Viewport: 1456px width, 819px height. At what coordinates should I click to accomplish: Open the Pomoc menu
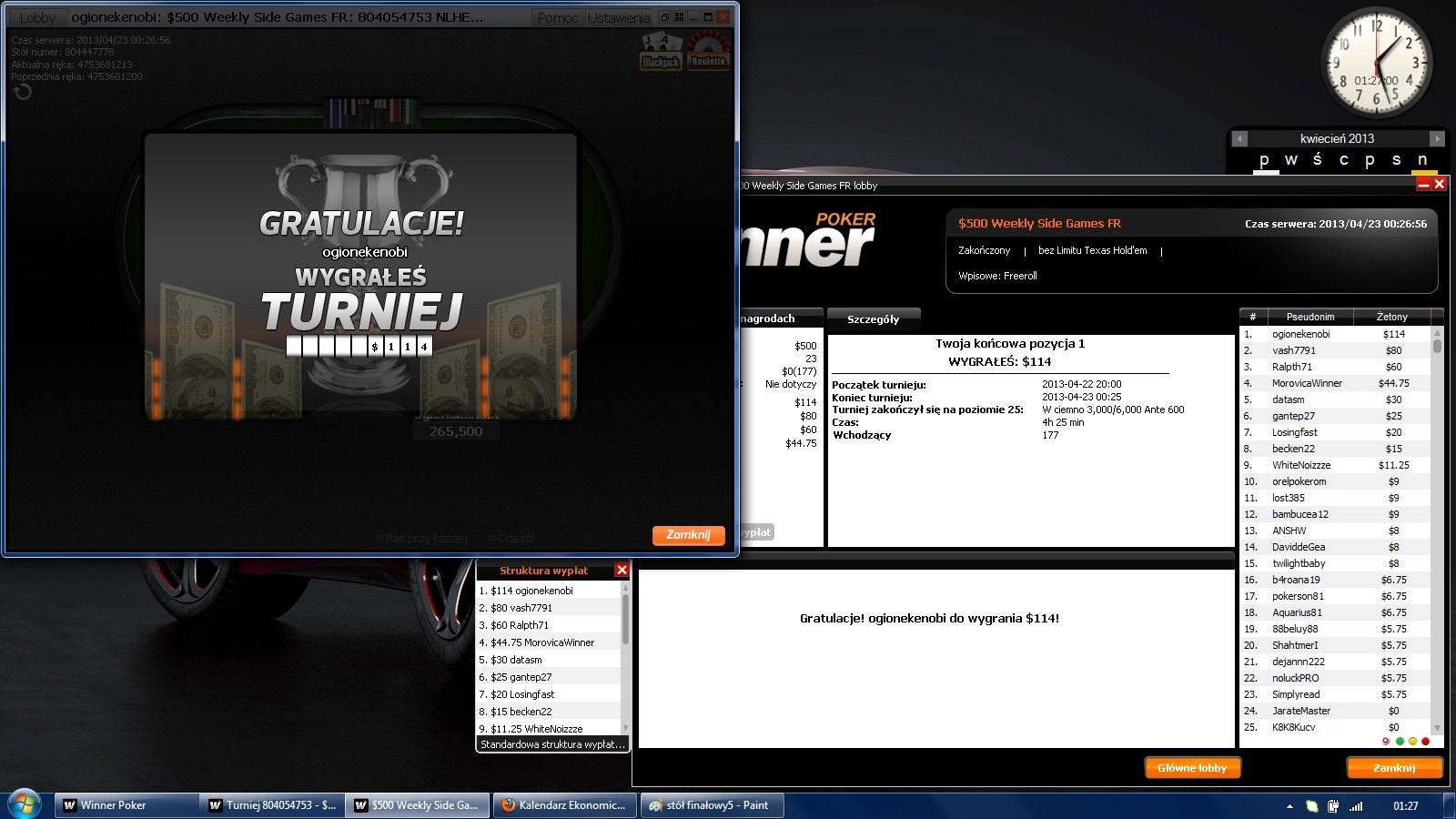558,17
